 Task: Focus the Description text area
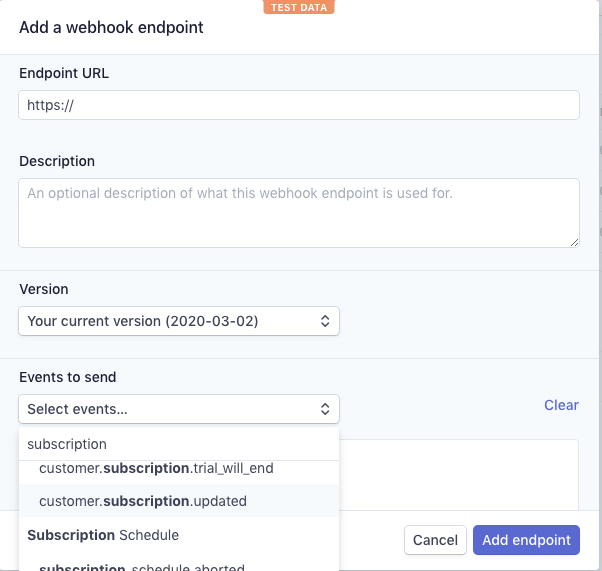click(x=298, y=212)
